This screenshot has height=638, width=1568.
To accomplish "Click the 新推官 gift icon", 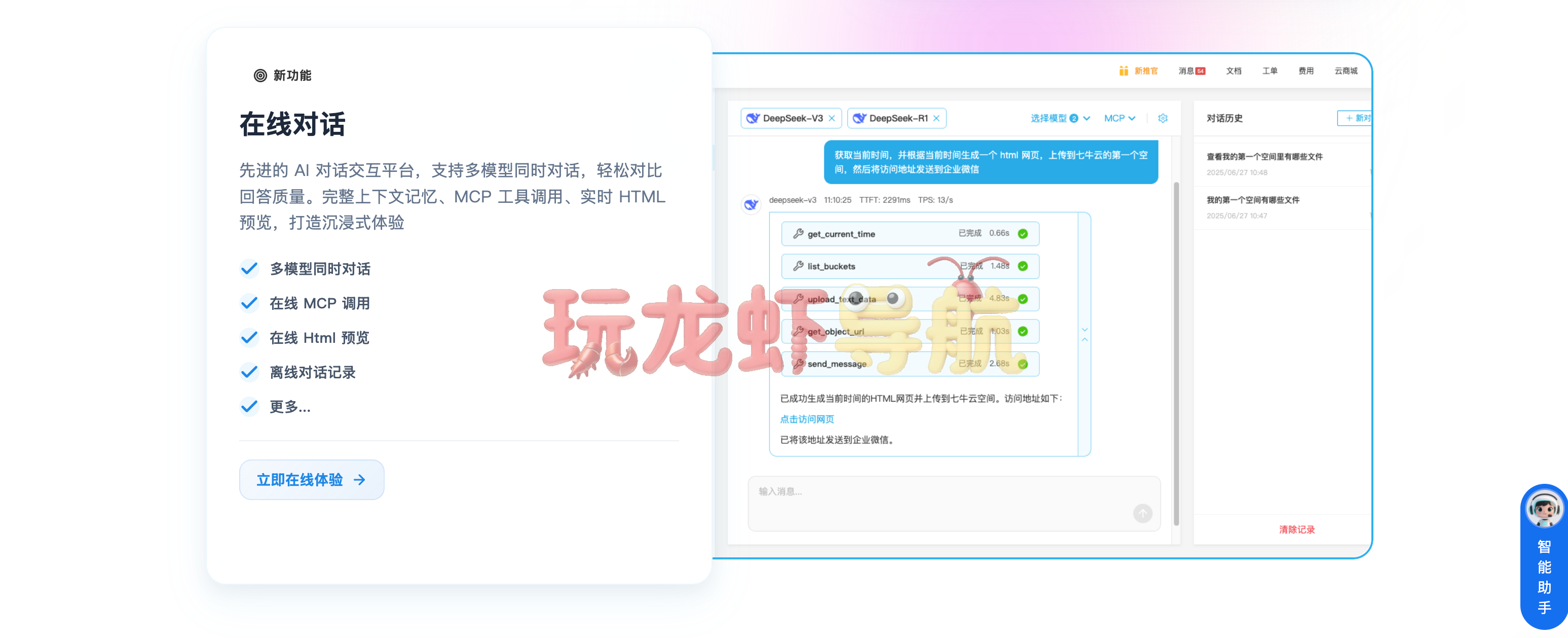I will click(1124, 70).
